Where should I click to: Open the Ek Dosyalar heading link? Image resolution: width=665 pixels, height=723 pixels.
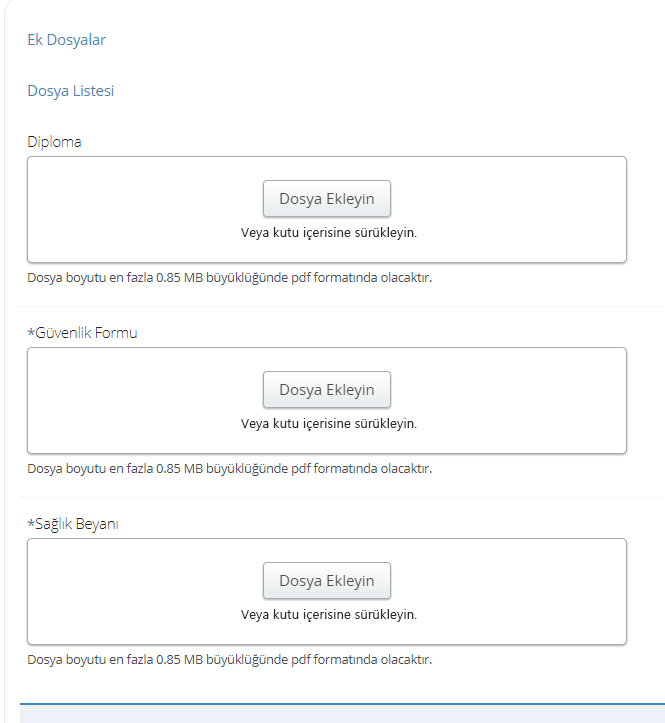(66, 40)
